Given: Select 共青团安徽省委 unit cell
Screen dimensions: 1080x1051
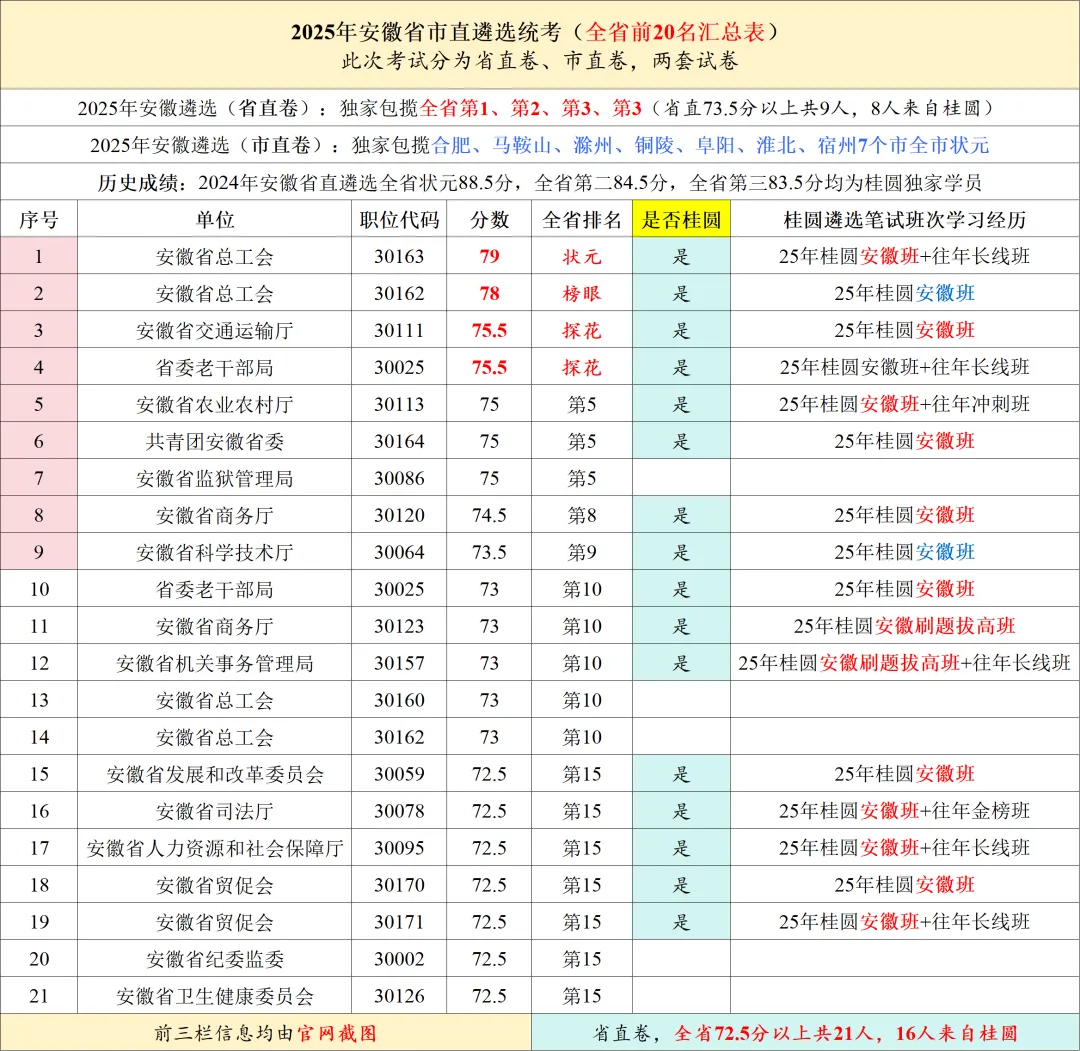Looking at the screenshot, I should [214, 441].
